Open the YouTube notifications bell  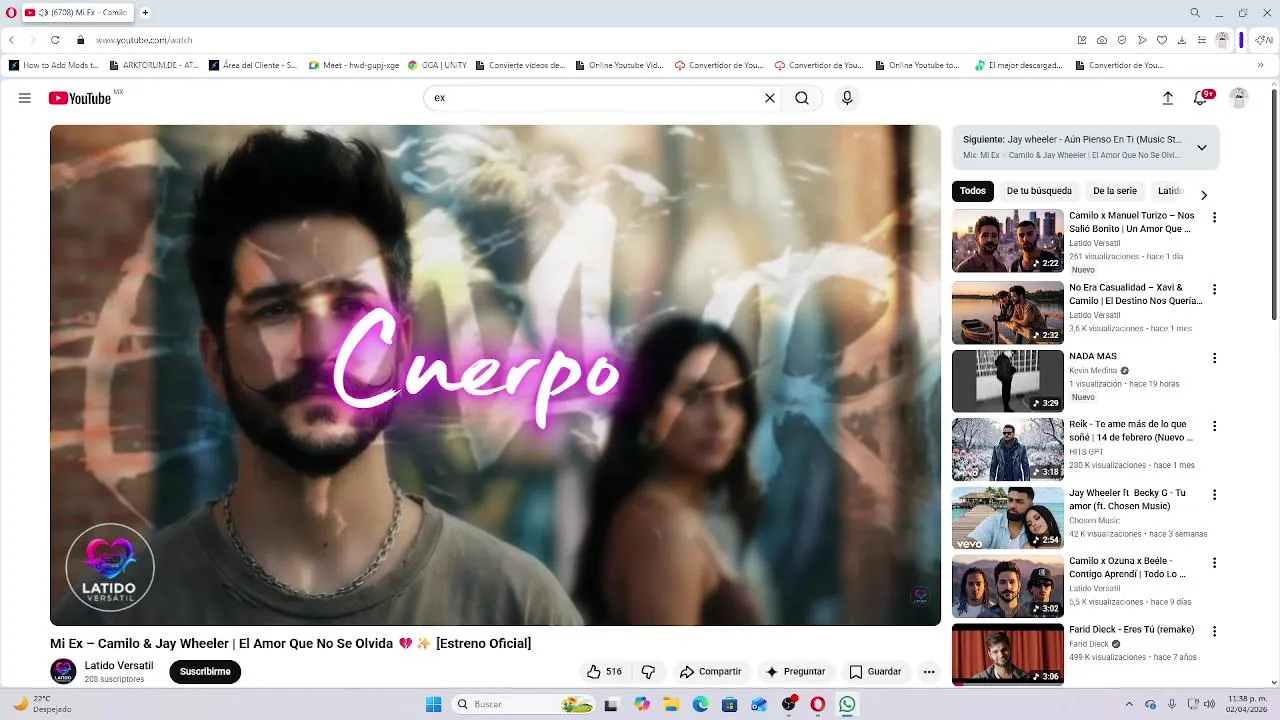click(x=1202, y=97)
